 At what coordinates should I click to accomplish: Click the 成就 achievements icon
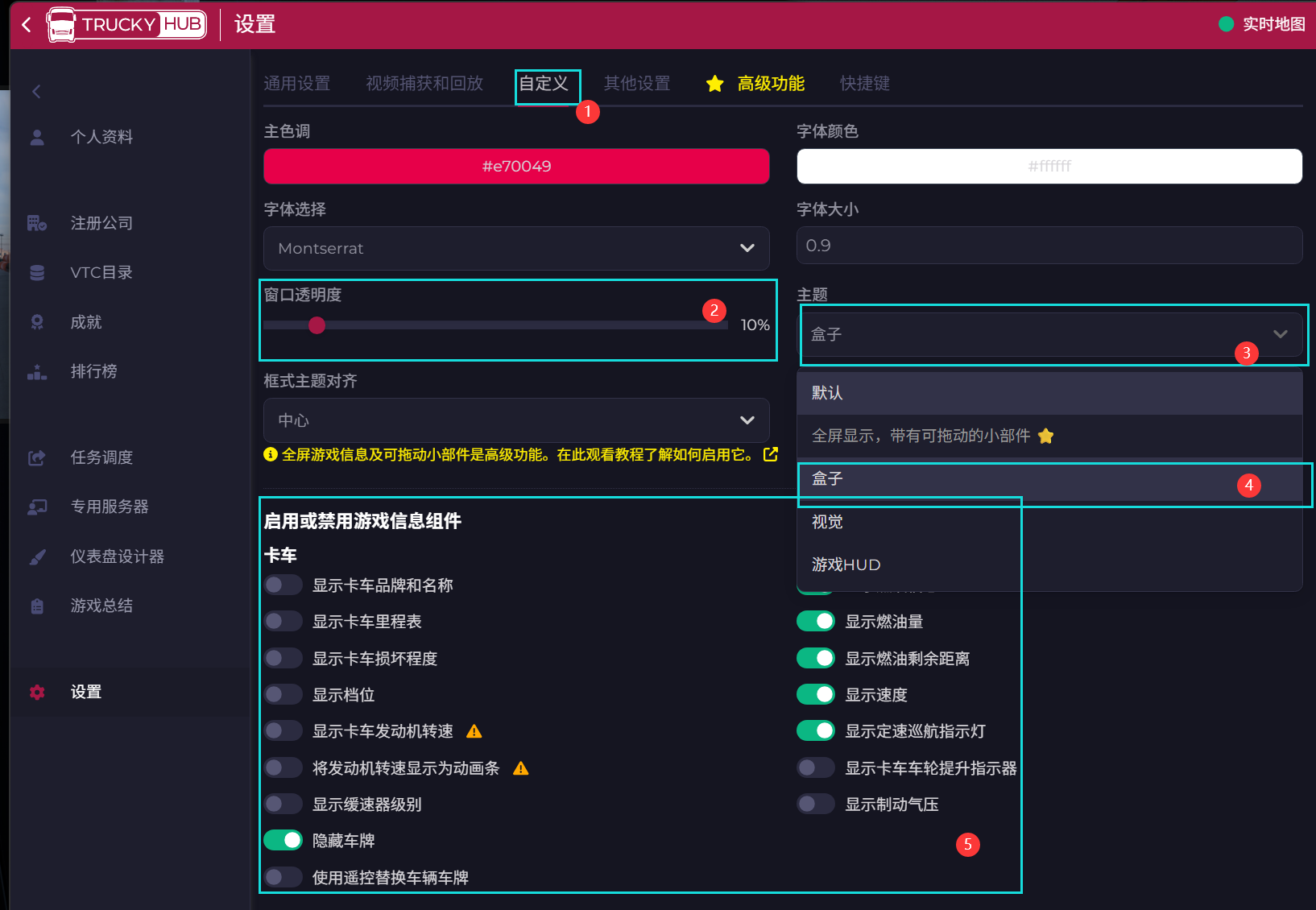pyautogui.click(x=37, y=322)
